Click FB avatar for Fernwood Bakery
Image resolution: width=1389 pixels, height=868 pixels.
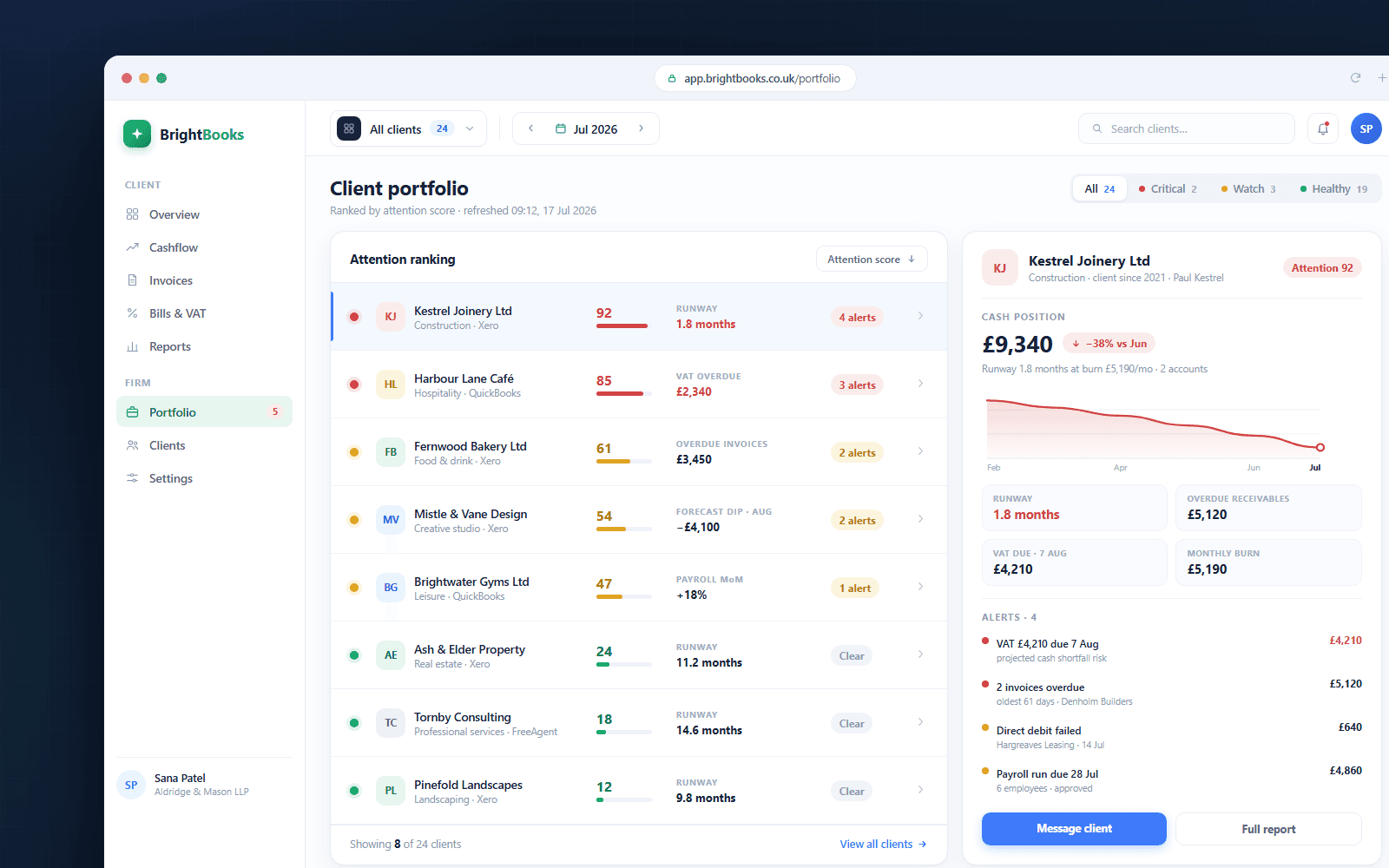coord(391,452)
